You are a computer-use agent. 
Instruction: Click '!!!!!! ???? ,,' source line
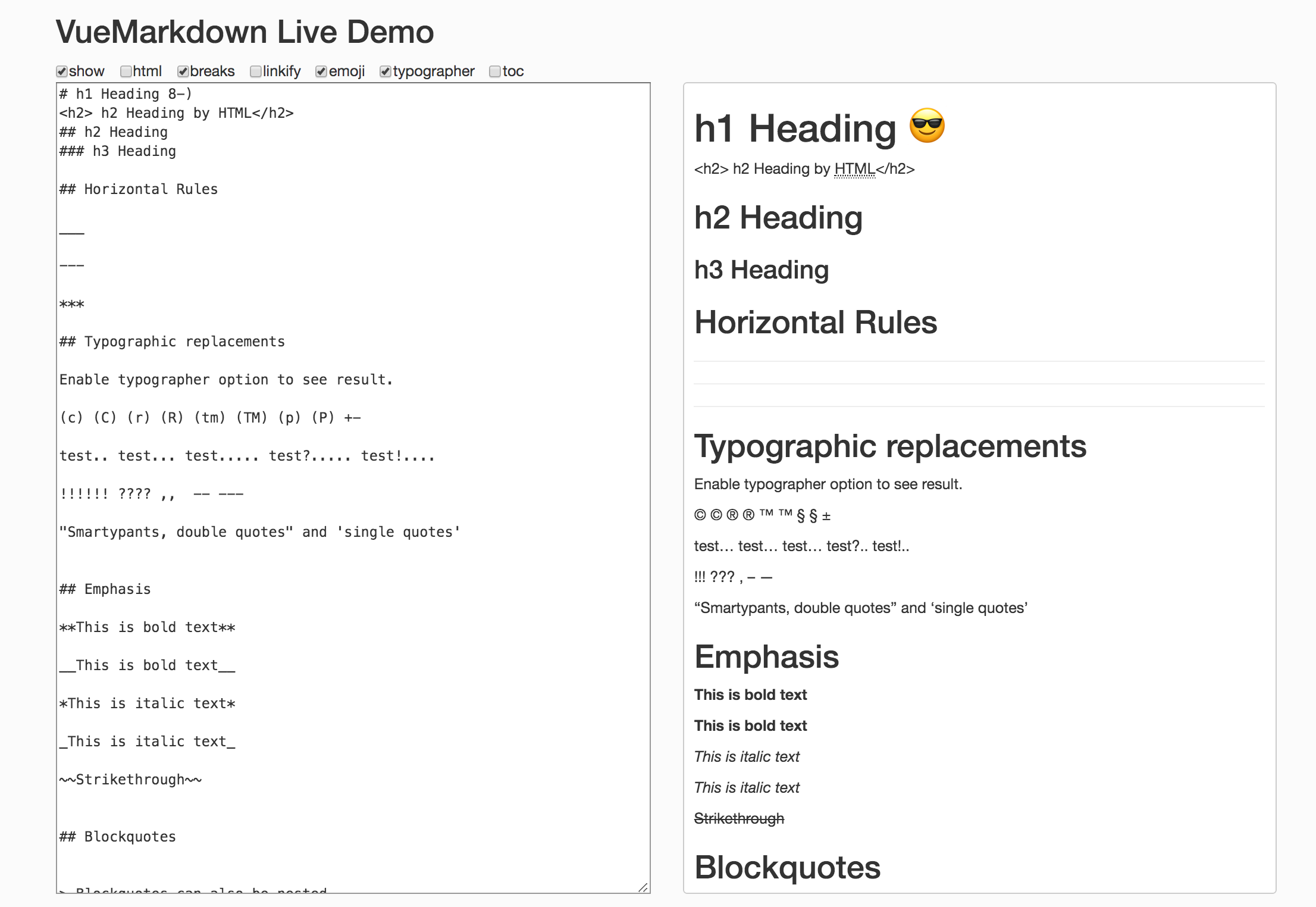point(151,494)
